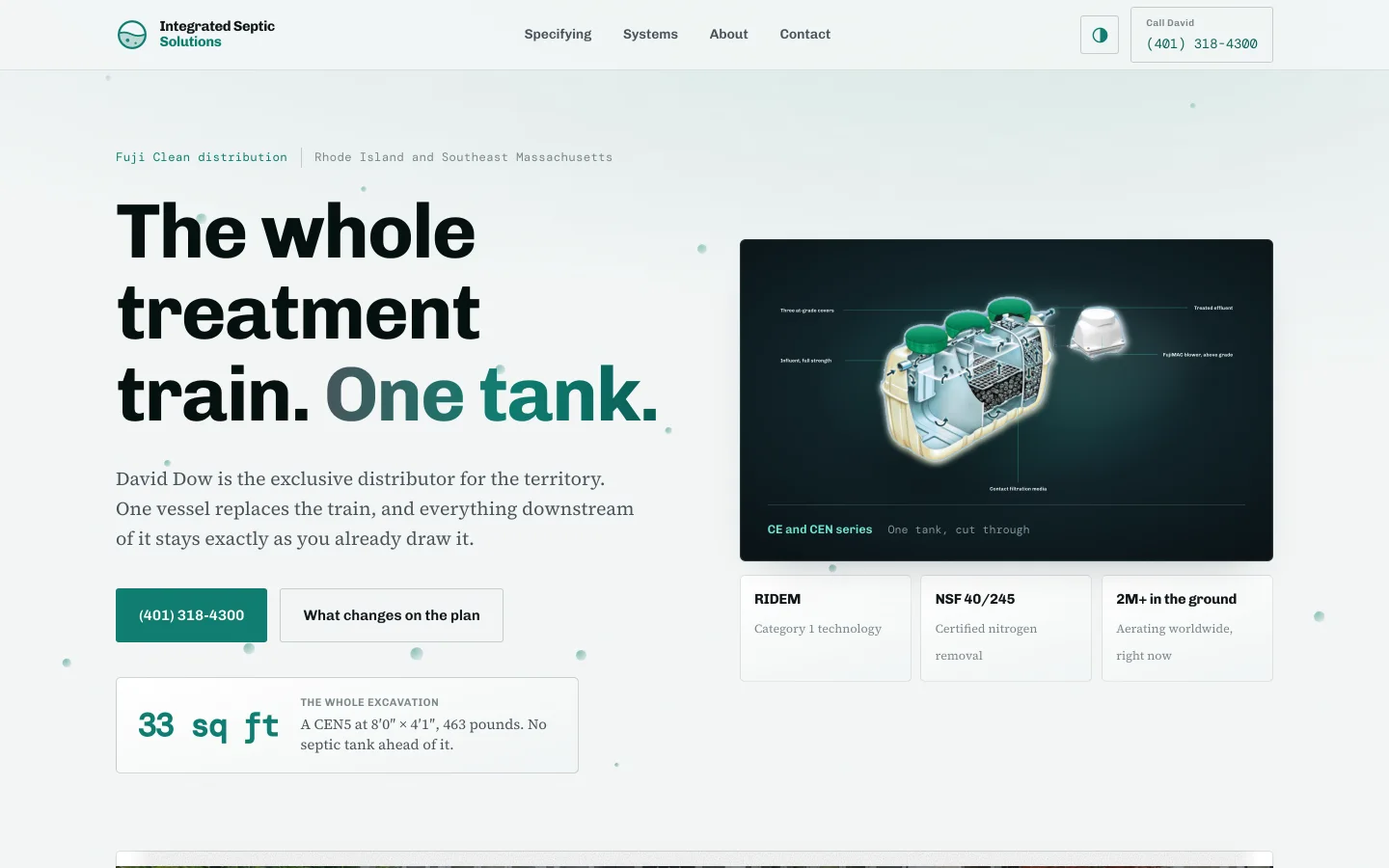The height and width of the screenshot is (868, 1389).
Task: Select Contact in the top navigation
Action: point(804,35)
